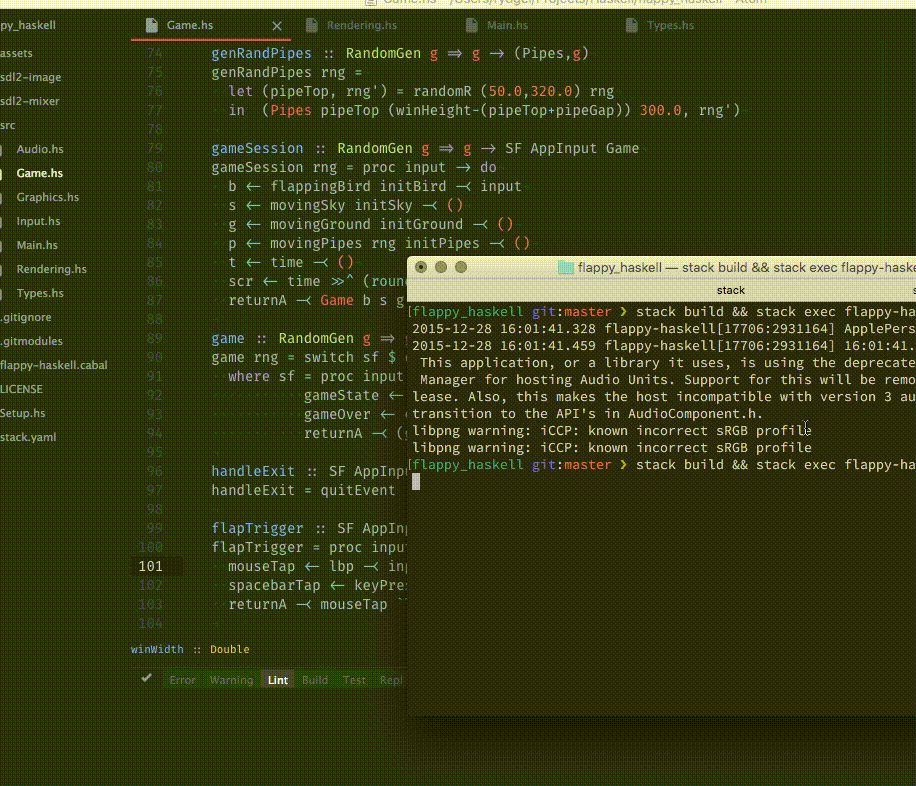Open Input.hs from the file tree
The width and height of the screenshot is (916, 786).
tap(38, 221)
